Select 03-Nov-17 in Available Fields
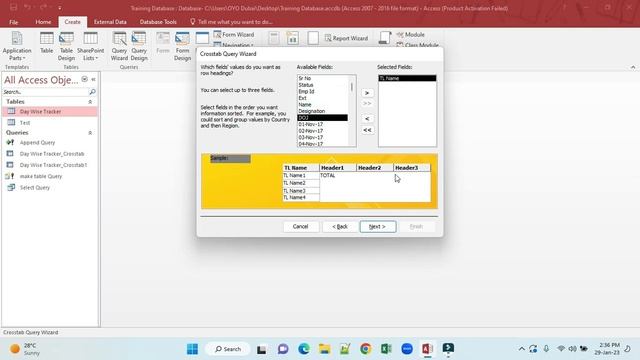 pos(322,138)
